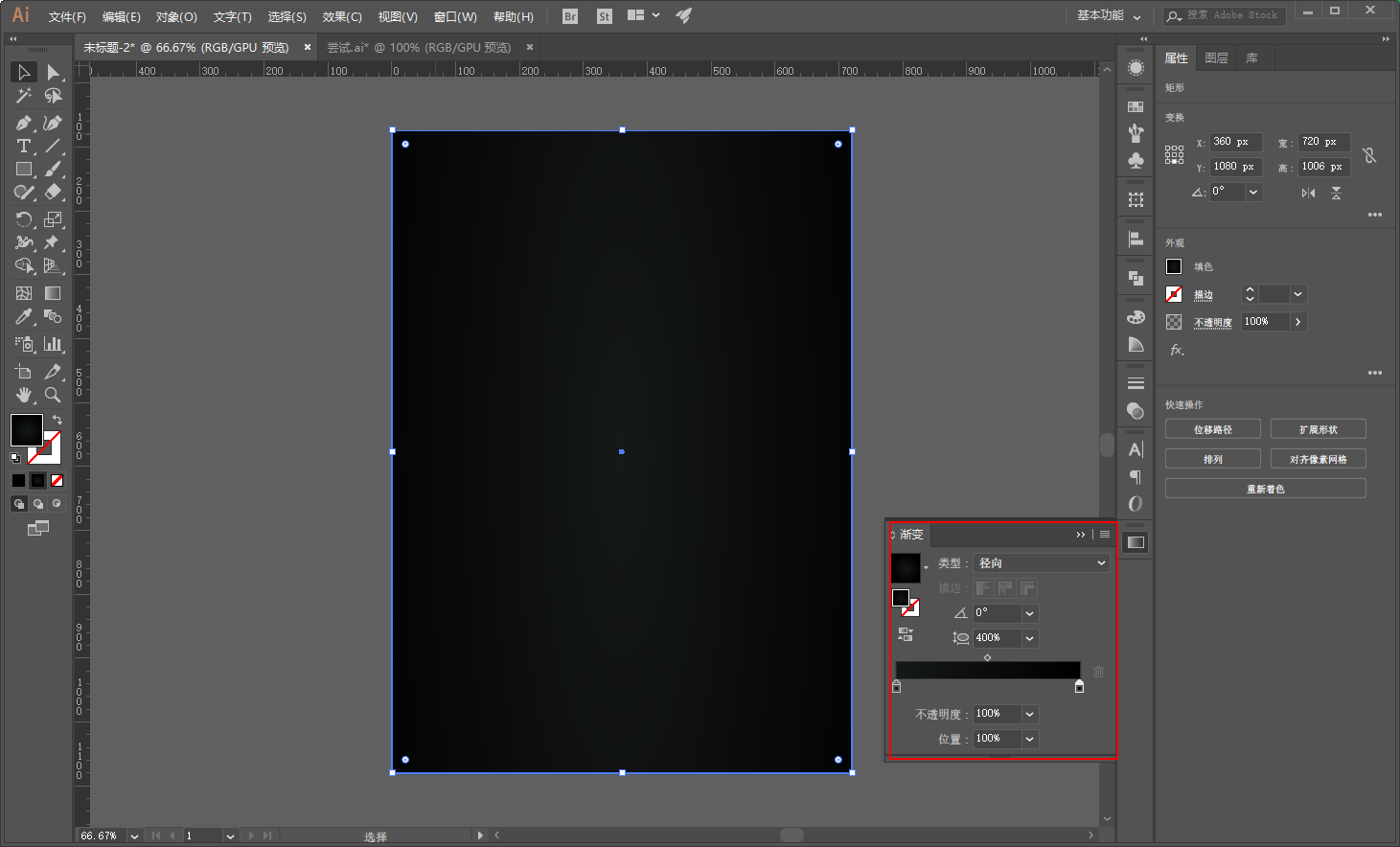This screenshot has width=1400, height=847.
Task: Open the Character panel icon in dock
Action: [1136, 449]
